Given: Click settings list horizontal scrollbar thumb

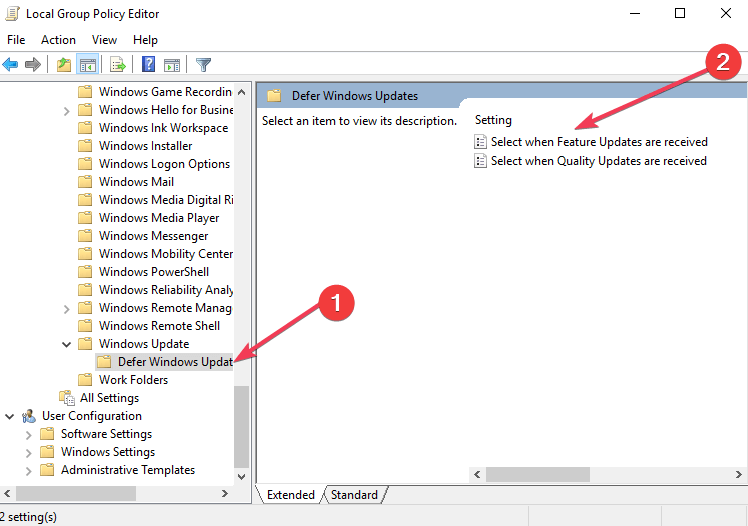Looking at the screenshot, I should [x=538, y=474].
